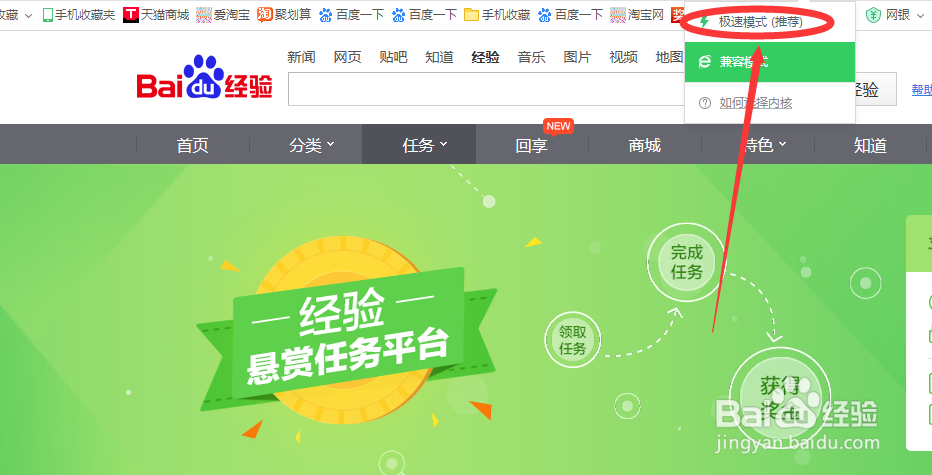Click the 网银 shield icon
Image resolution: width=932 pixels, height=475 pixels.
click(x=873, y=15)
